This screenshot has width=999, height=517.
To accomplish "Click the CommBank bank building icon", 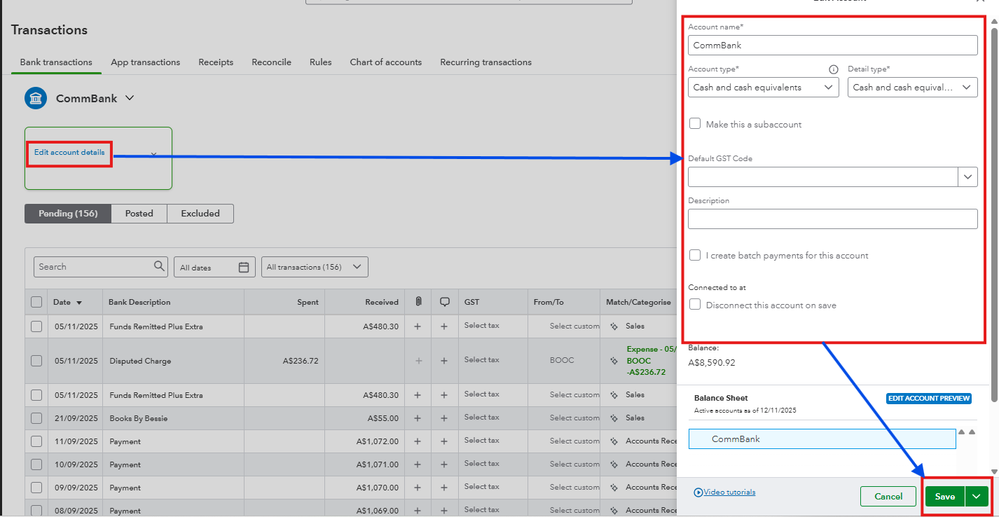I will 36,99.
